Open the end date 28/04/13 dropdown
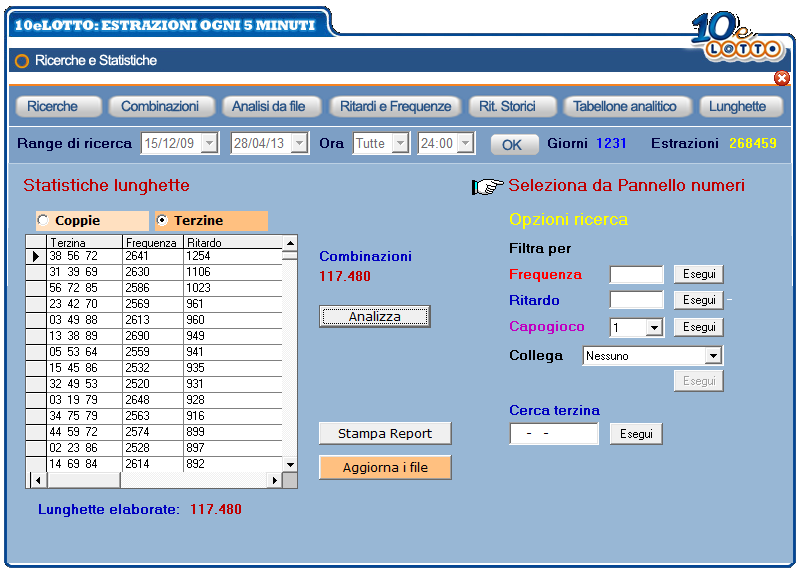Image resolution: width=801 pixels, height=578 pixels. 299,143
